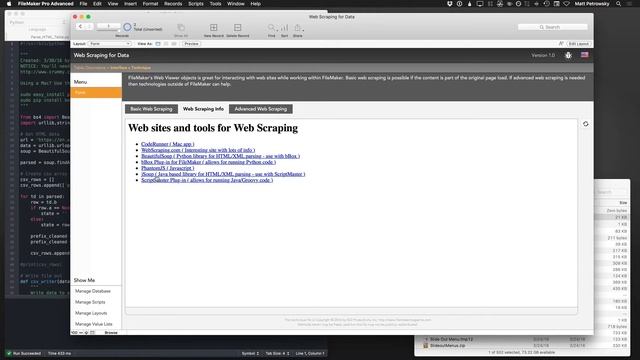Open the View menu
The height and width of the screenshot is (360, 640).
113,4
